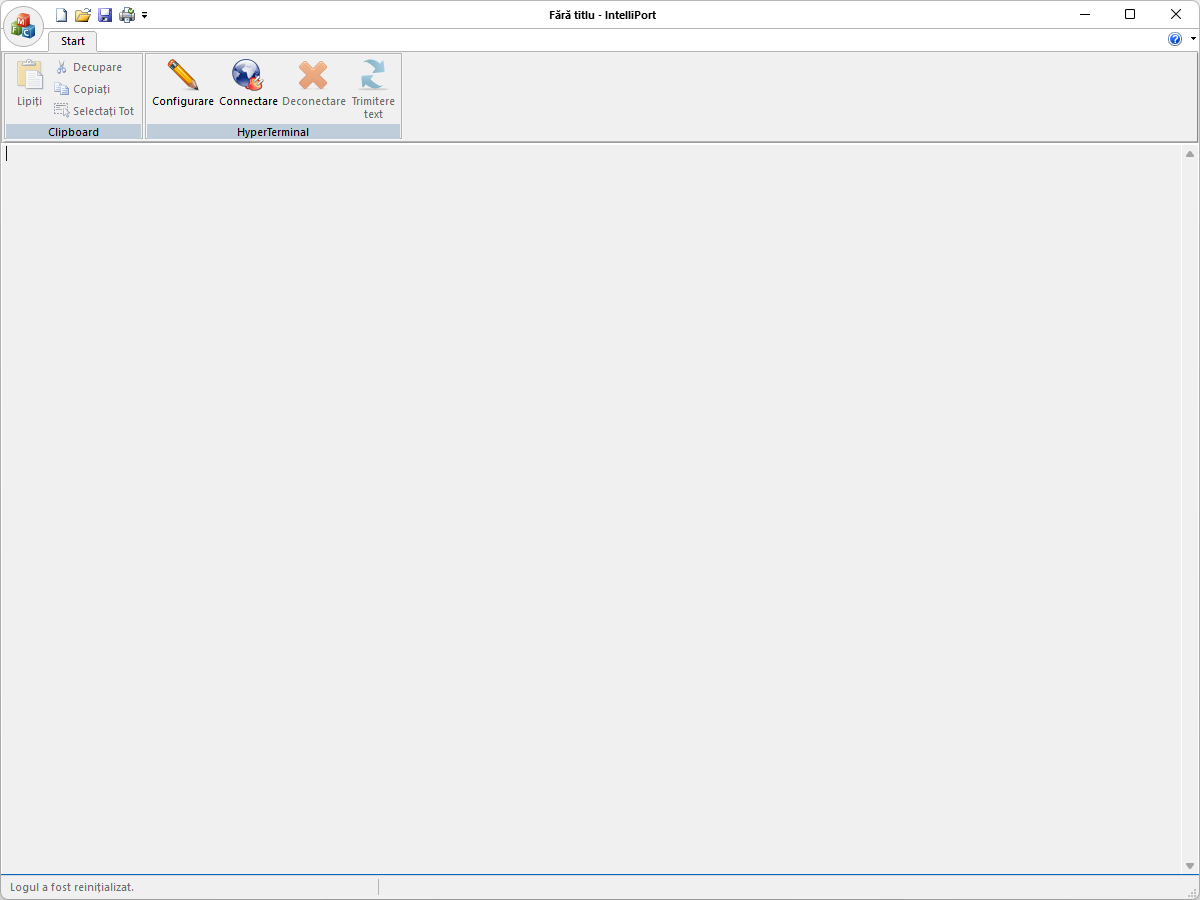Click the Trimitere text arrows icon
Image resolution: width=1200 pixels, height=900 pixels.
tap(373, 77)
